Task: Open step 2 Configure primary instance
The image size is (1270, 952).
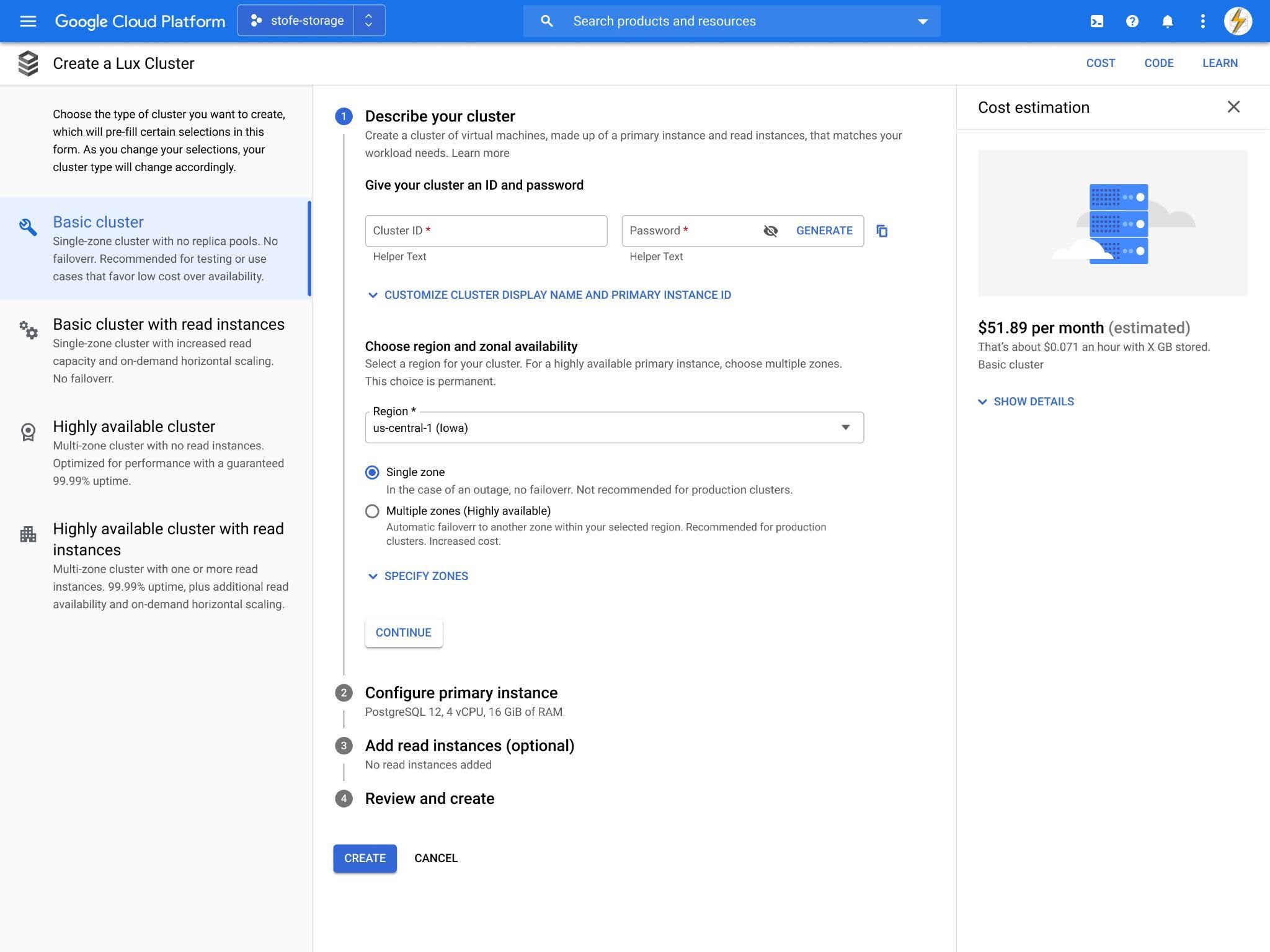Action: tap(461, 693)
